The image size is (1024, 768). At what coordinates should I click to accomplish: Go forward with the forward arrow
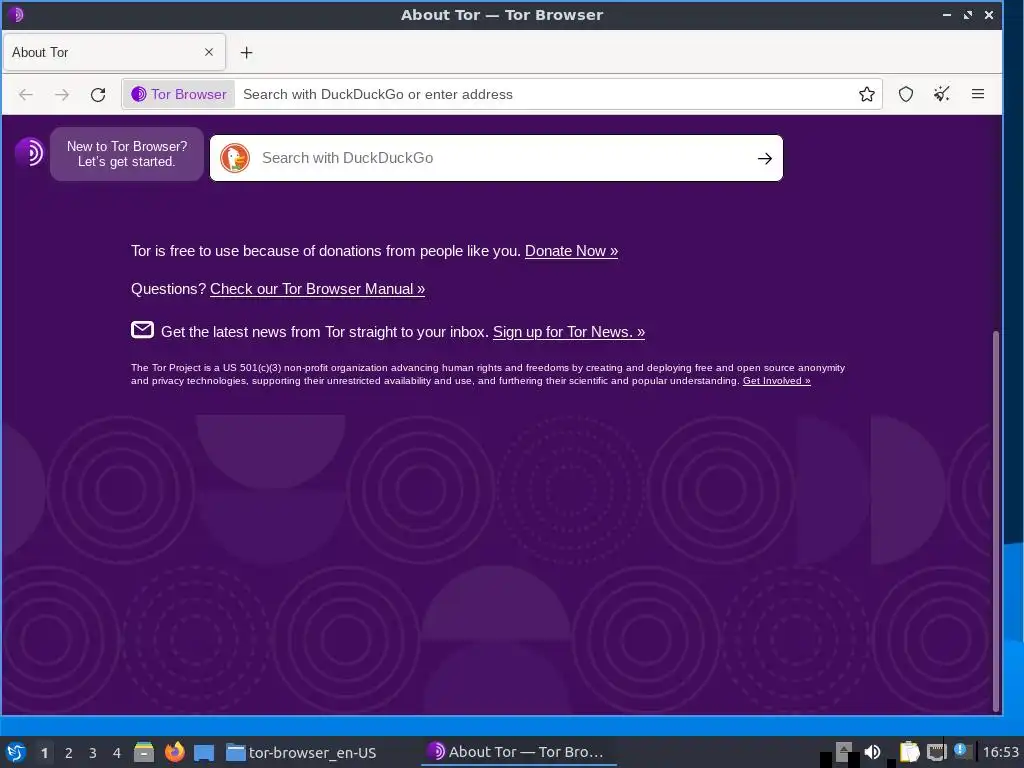(62, 95)
